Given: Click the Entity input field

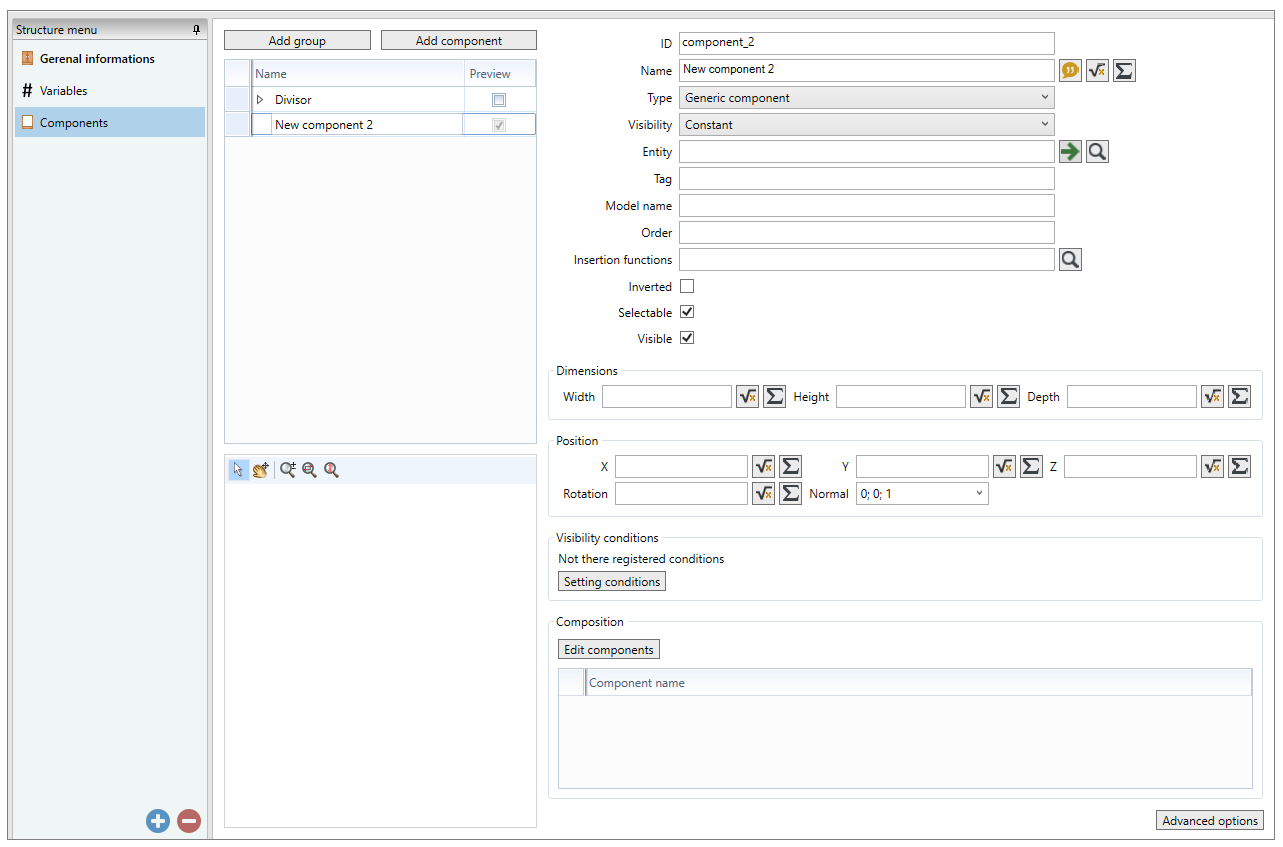Looking at the screenshot, I should [867, 152].
